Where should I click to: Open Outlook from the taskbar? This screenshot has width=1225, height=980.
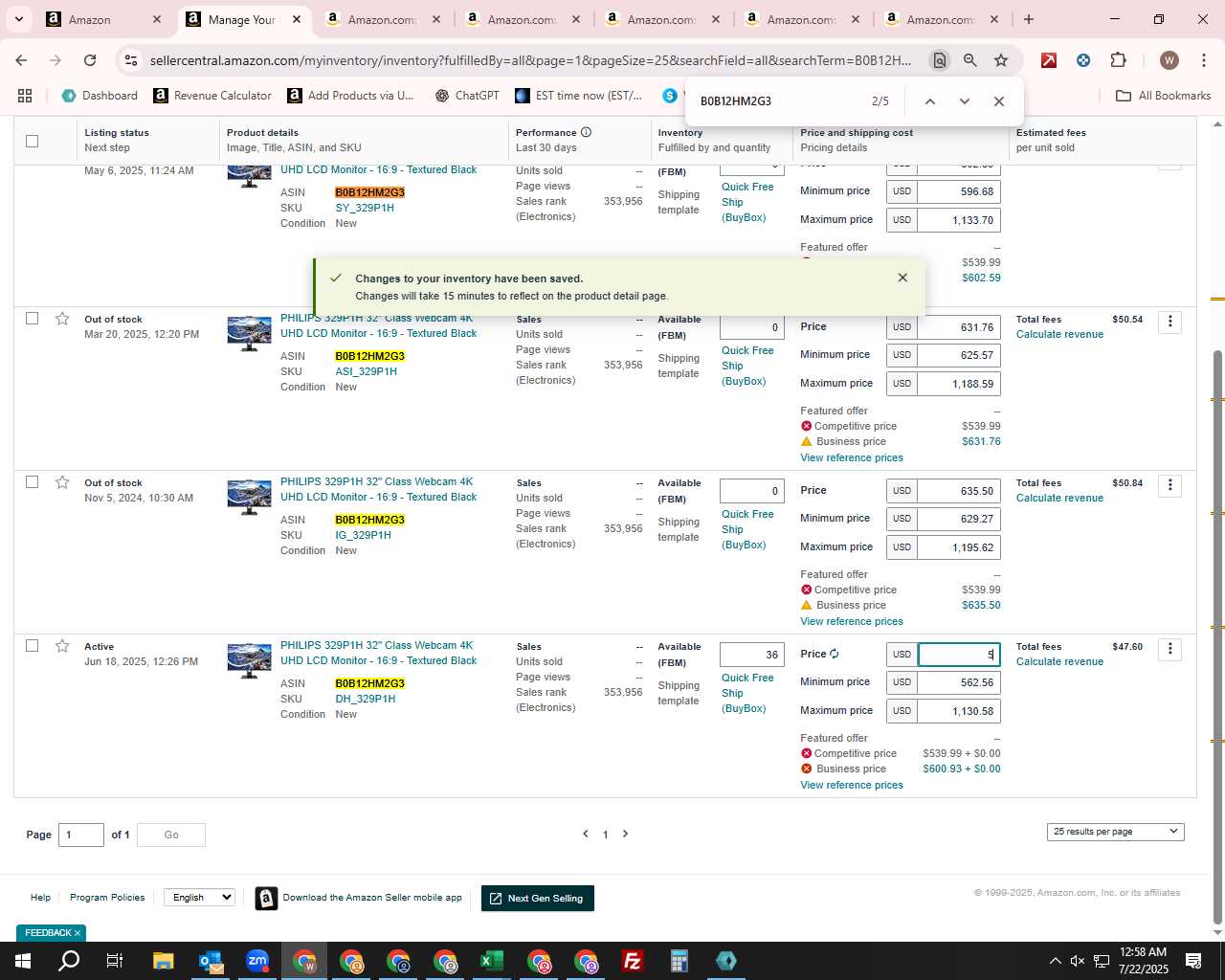click(x=211, y=961)
